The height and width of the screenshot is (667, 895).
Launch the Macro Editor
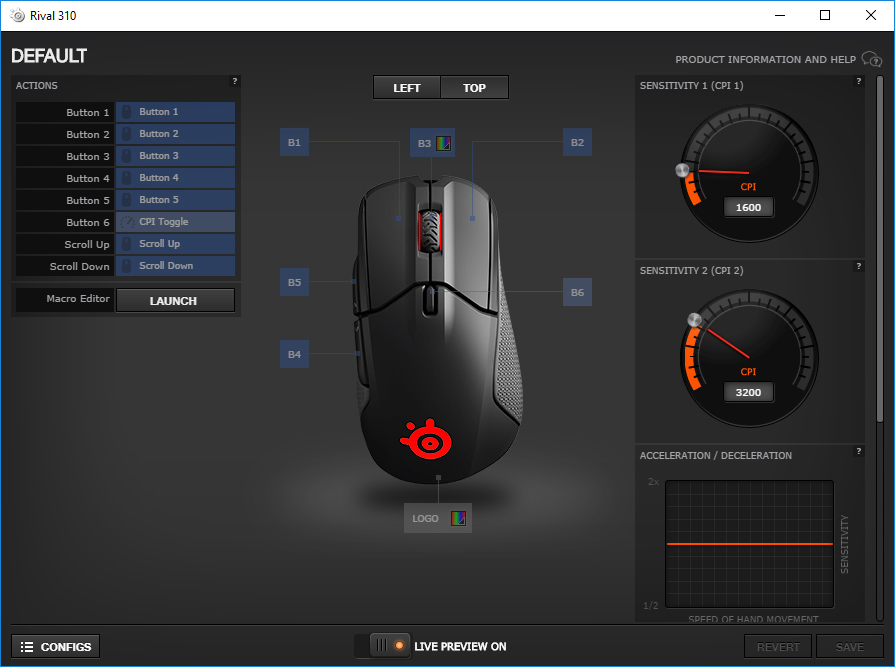point(175,300)
